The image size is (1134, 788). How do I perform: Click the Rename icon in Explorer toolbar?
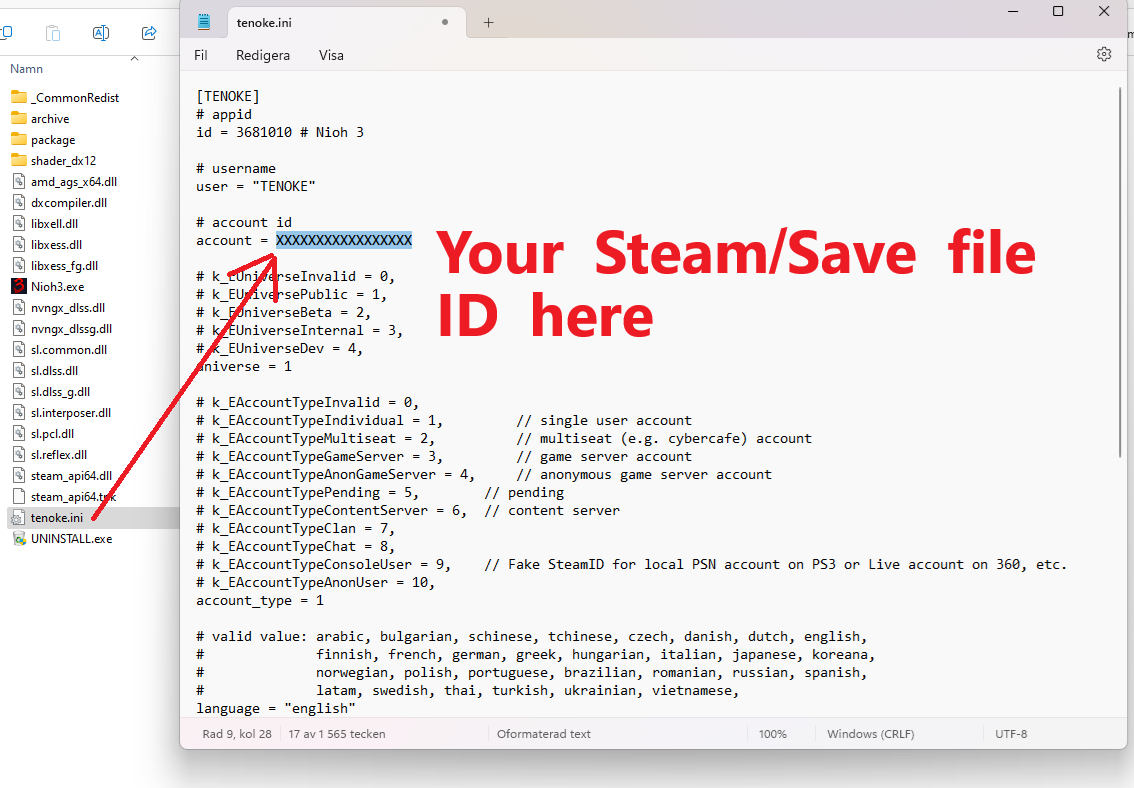[x=101, y=33]
